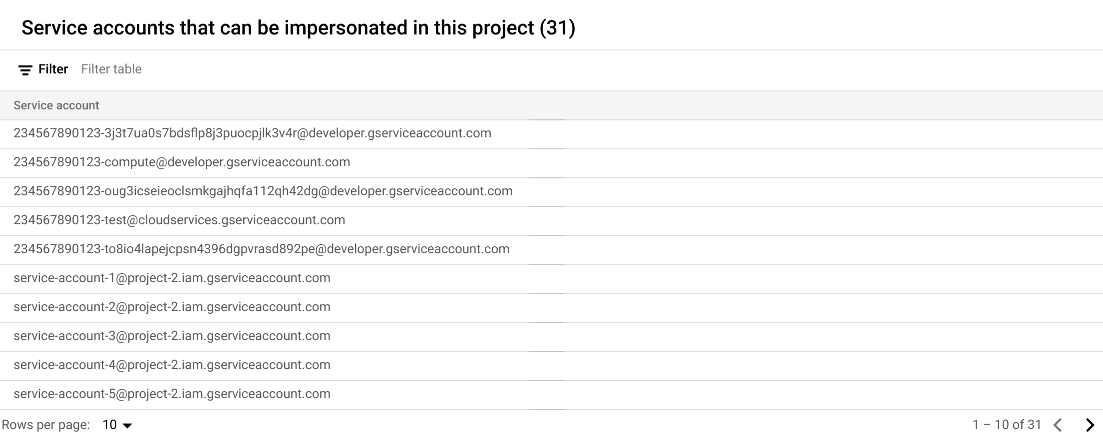The image size is (1103, 447).
Task: Select the 234567890123-test cloudservices account row
Action: 179,220
